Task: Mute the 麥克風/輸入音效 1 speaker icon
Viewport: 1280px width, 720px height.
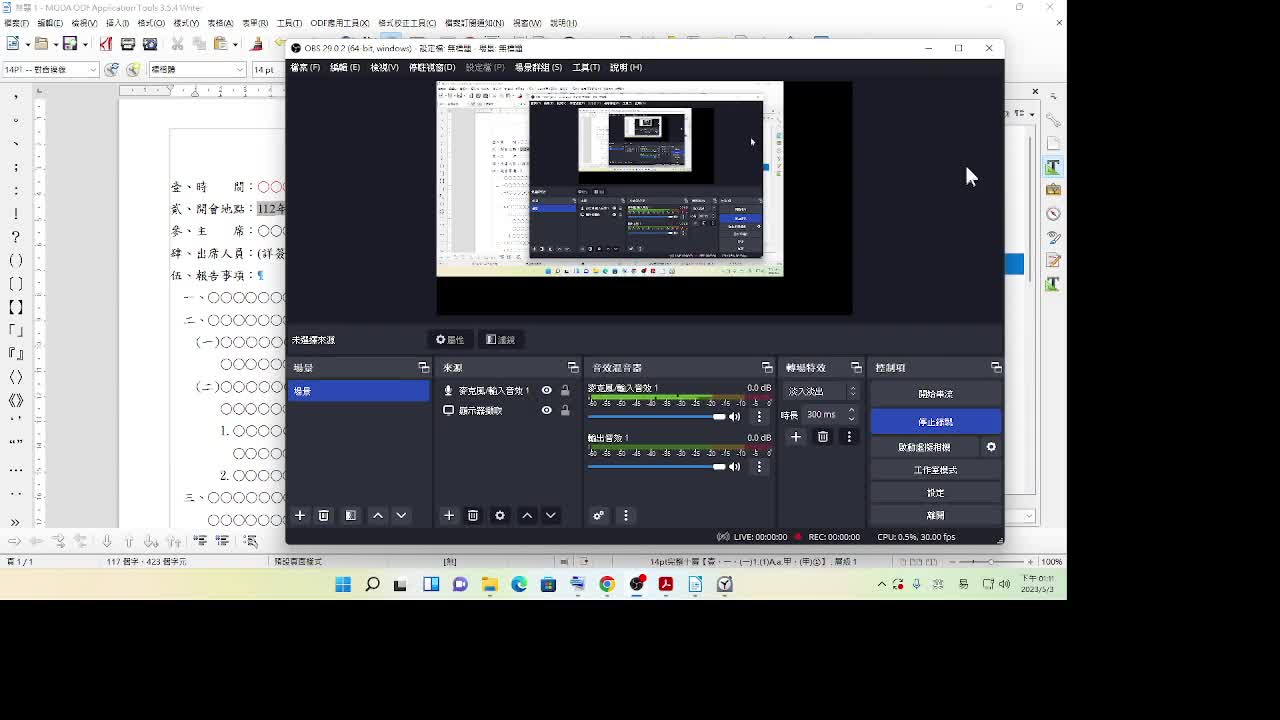Action: 735,416
